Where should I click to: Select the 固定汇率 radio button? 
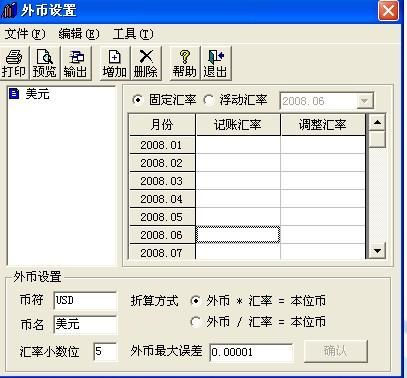137,100
